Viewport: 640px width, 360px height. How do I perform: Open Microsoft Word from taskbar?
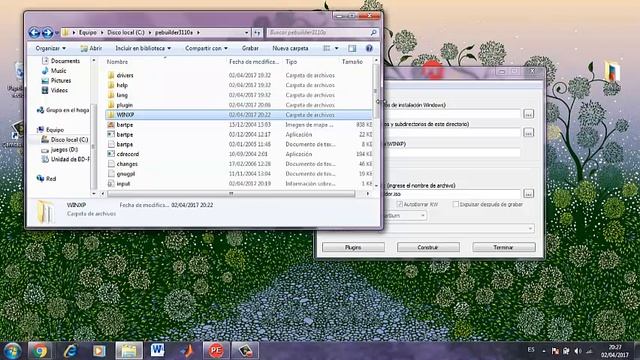158,351
